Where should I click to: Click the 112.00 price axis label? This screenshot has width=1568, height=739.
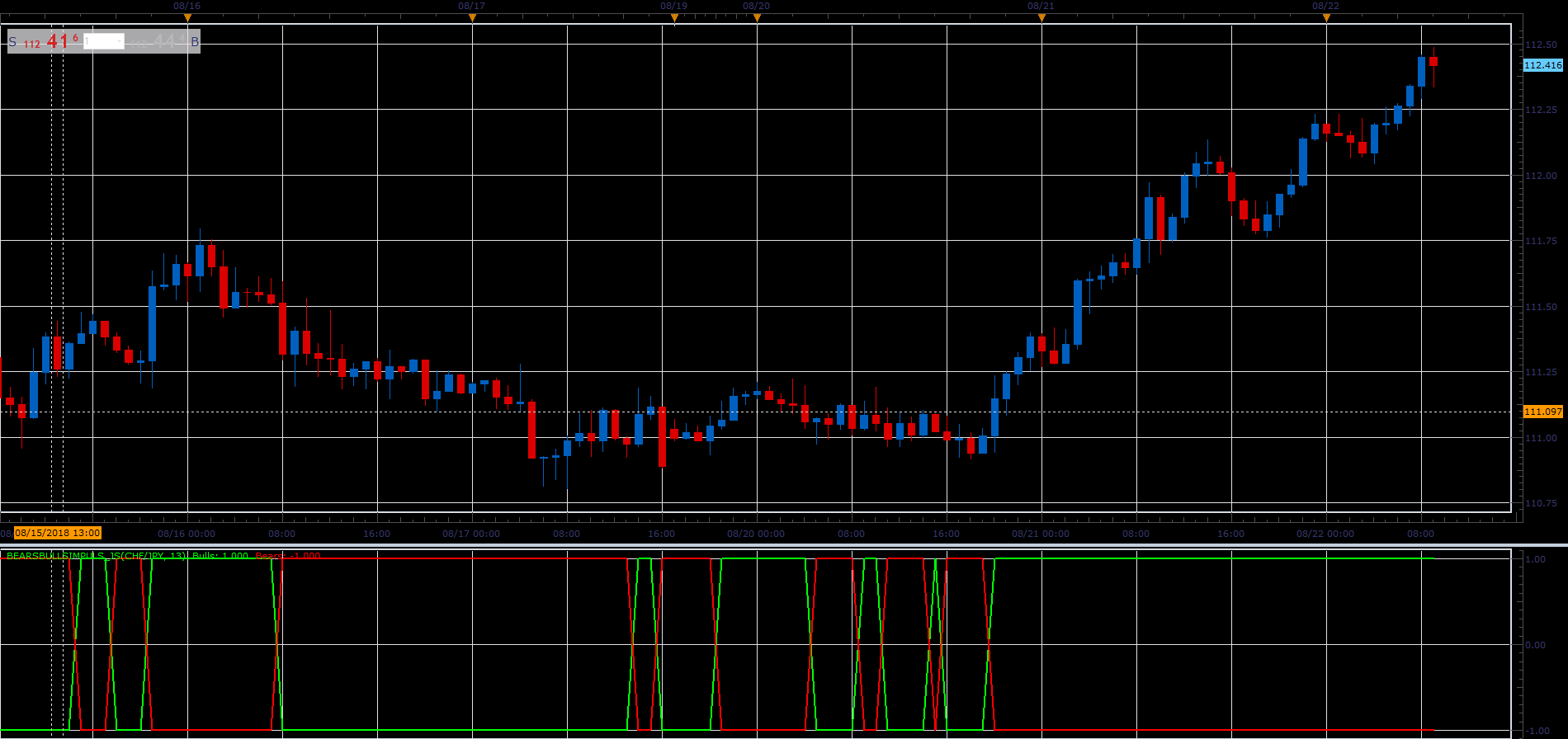(1541, 176)
